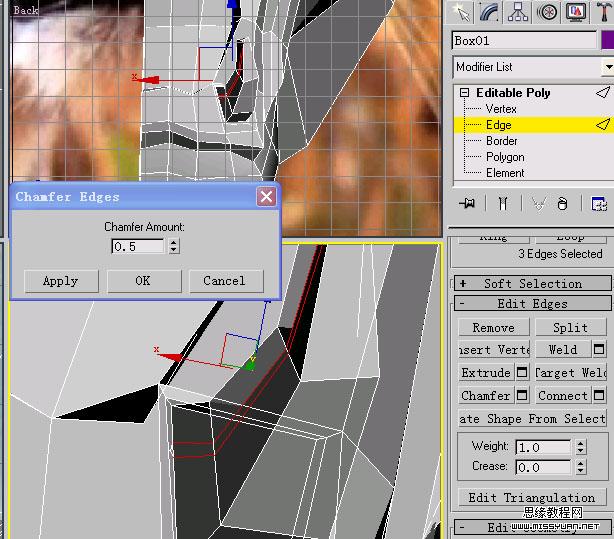Open the Modify command panel tab
Screen dimensions: 614x539
[x=489, y=12]
